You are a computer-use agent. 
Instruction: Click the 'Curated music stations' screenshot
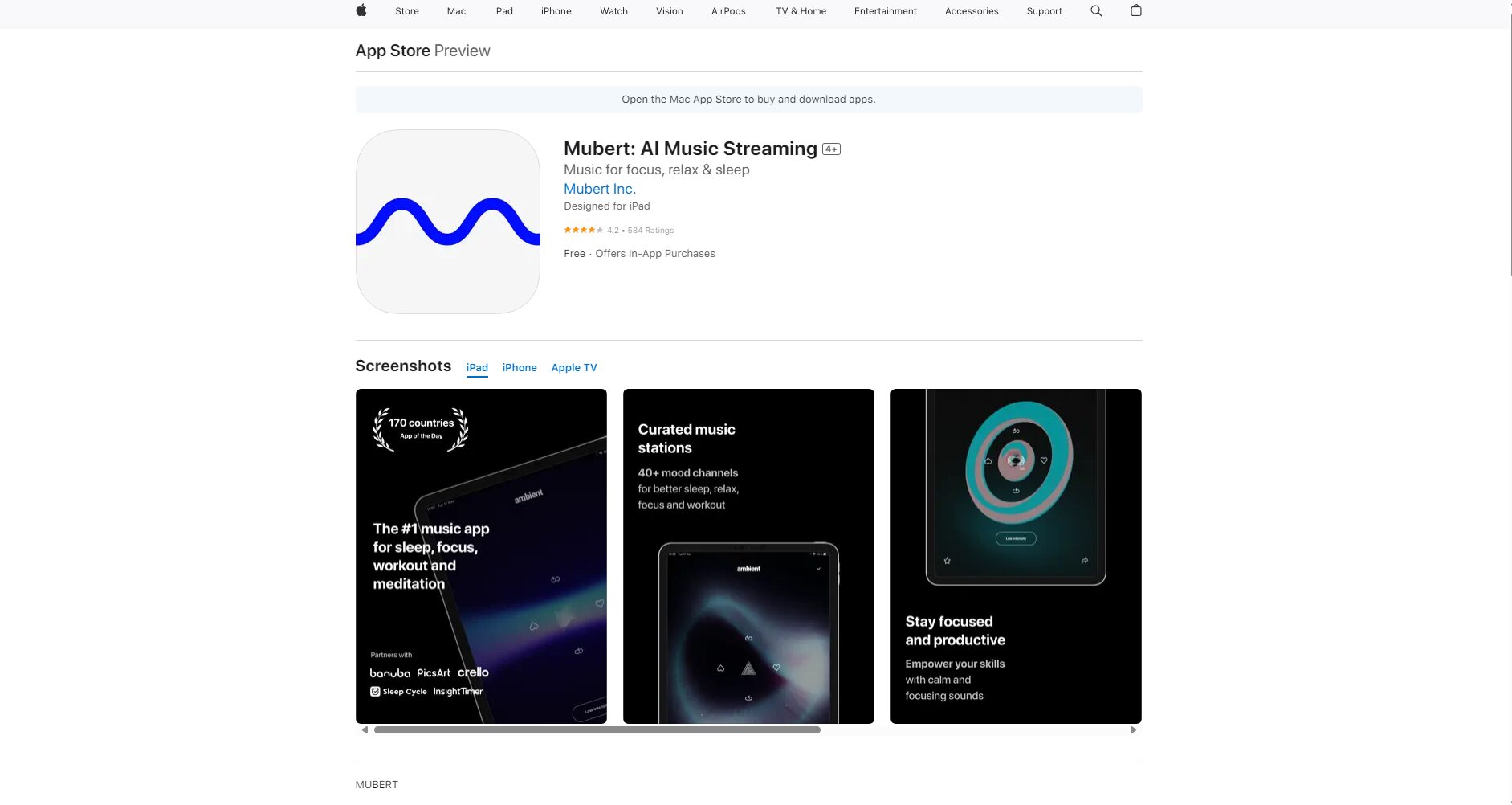748,556
